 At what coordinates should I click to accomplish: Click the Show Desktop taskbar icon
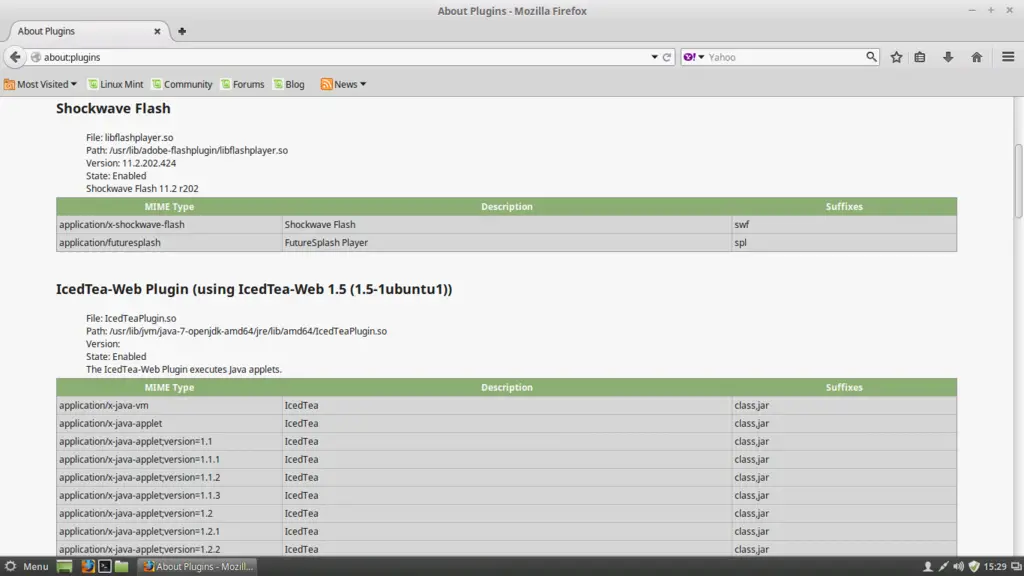[x=65, y=566]
